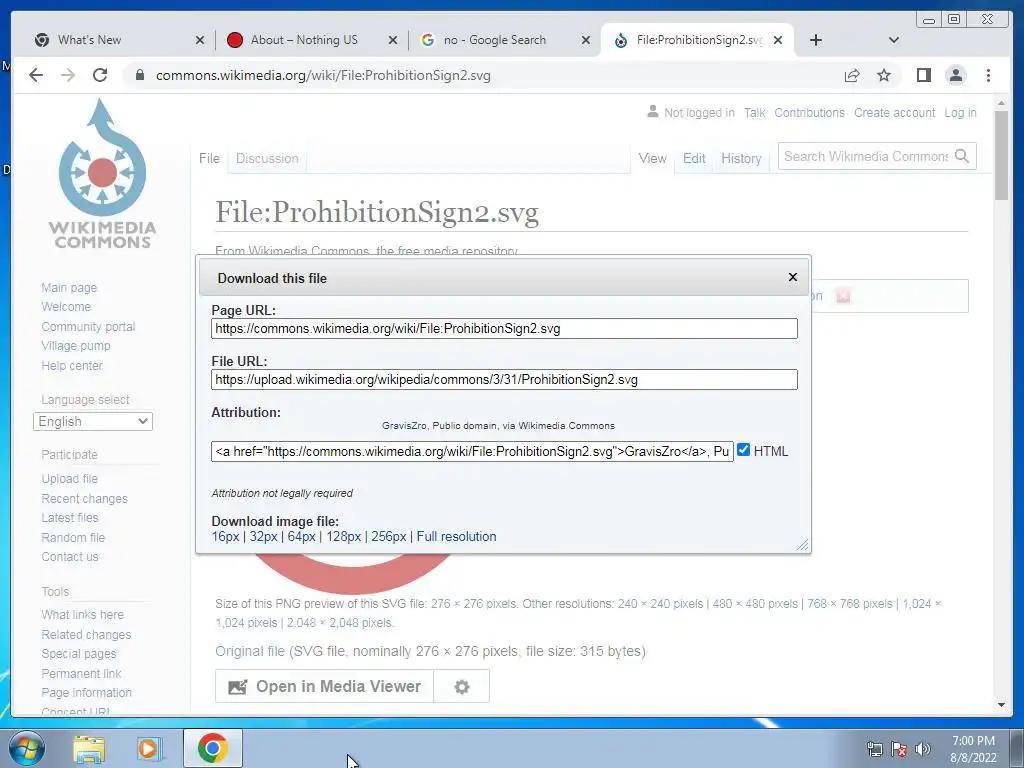Click the search magnifier icon
The image size is (1024, 768).
coord(962,156)
